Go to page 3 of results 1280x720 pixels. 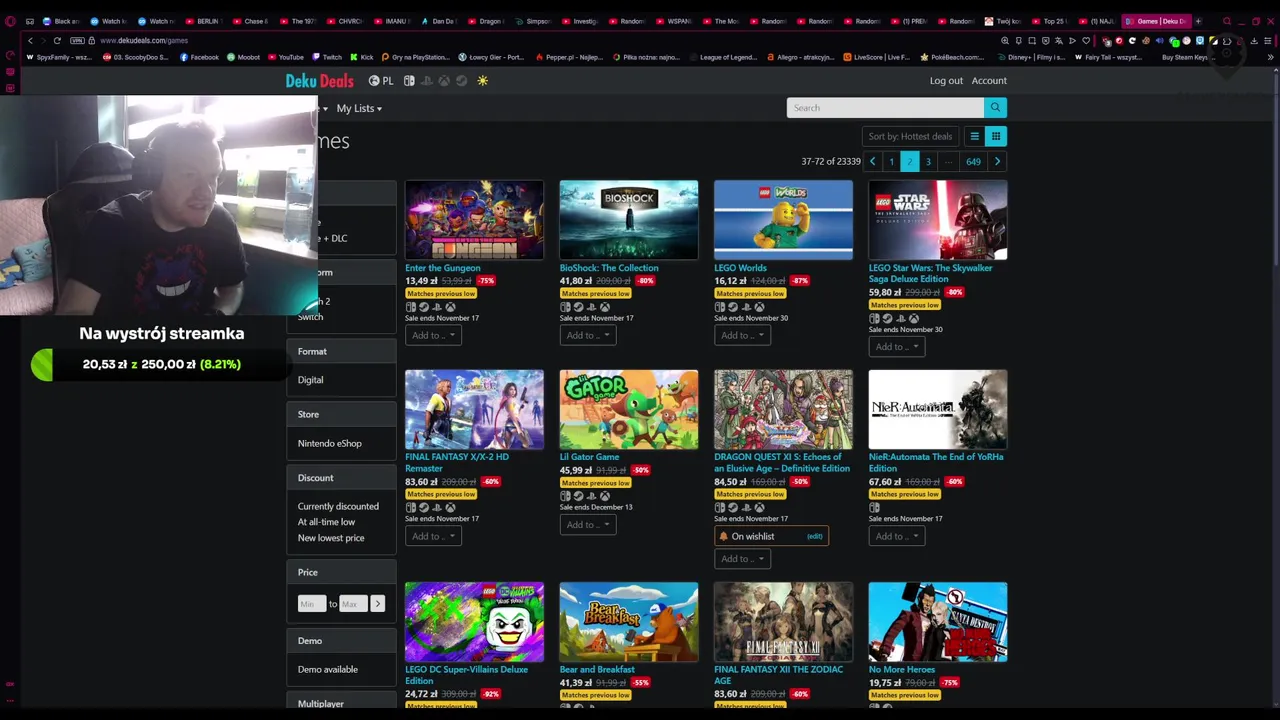pos(928,161)
